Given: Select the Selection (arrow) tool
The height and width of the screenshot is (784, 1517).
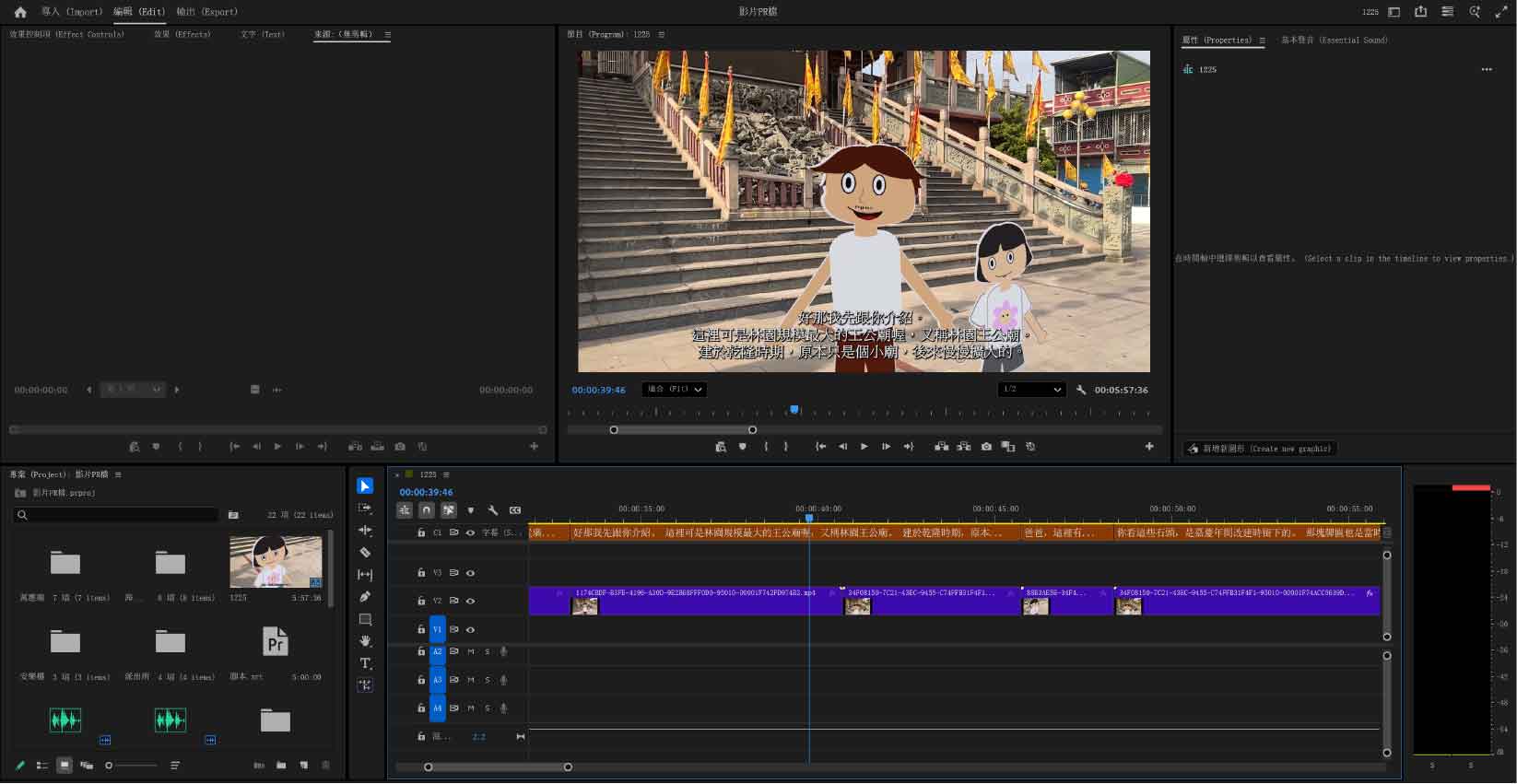Looking at the screenshot, I should 365,486.
